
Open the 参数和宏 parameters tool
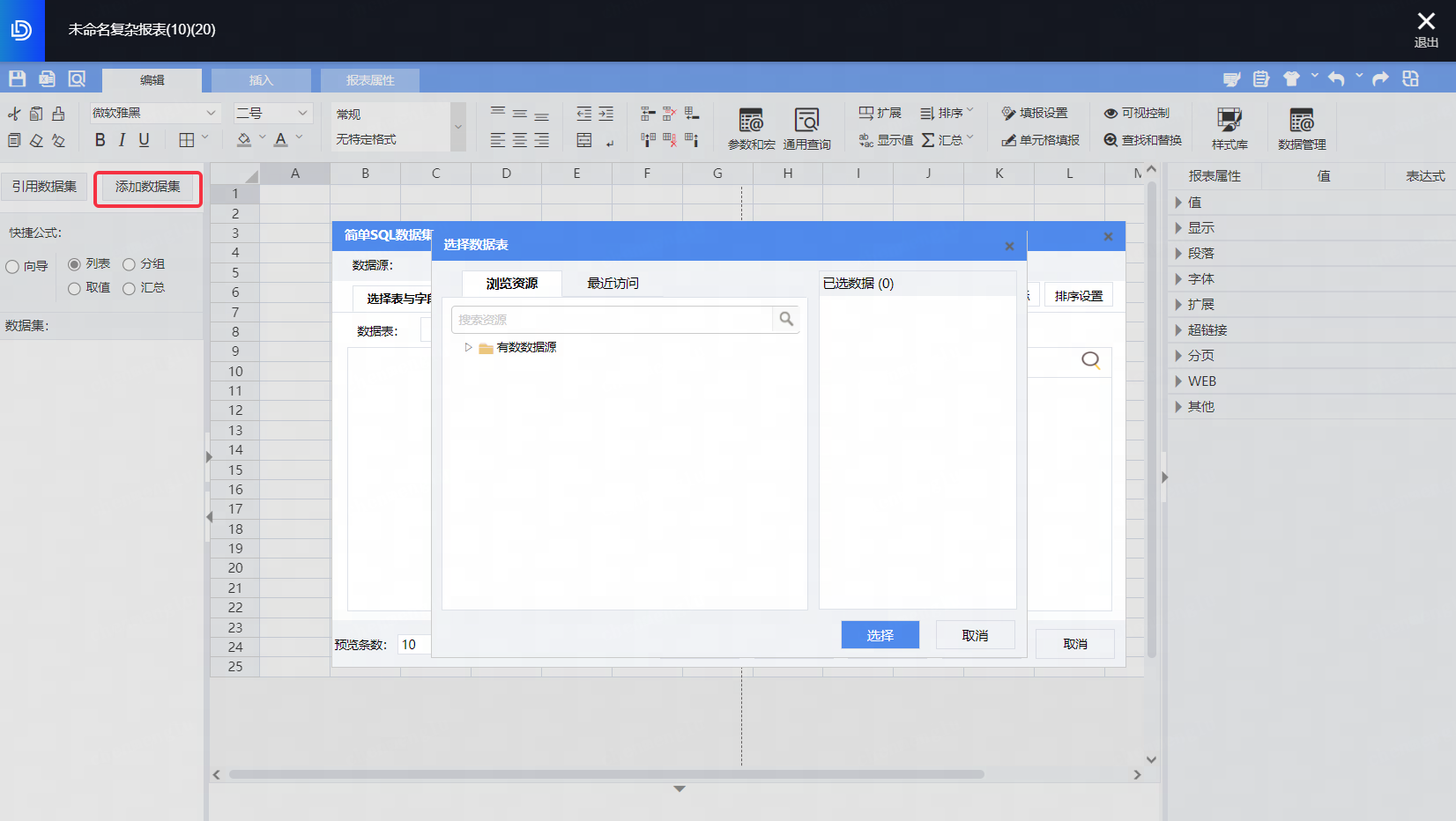click(x=751, y=128)
